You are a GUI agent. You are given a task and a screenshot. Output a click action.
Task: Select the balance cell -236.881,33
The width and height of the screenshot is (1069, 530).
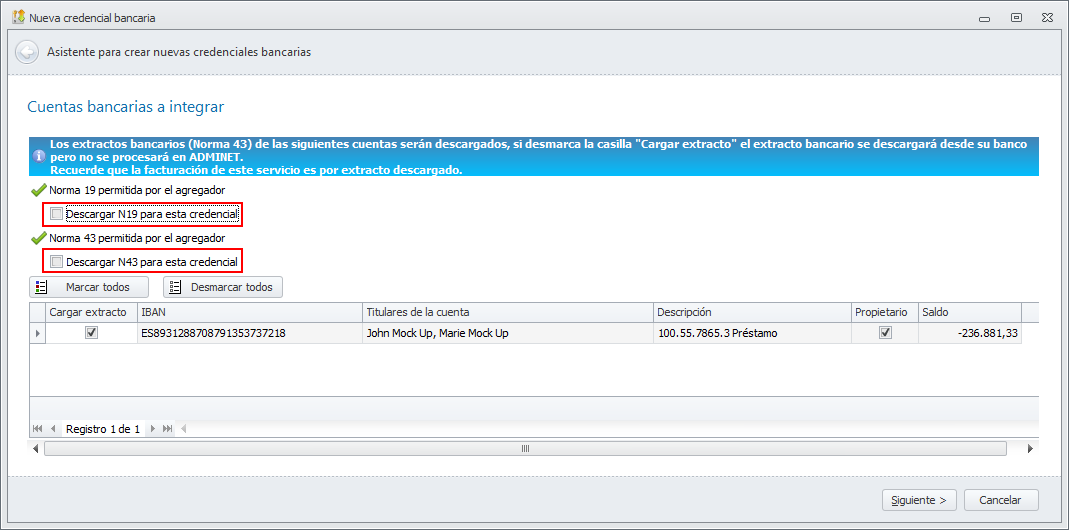[x=969, y=333]
